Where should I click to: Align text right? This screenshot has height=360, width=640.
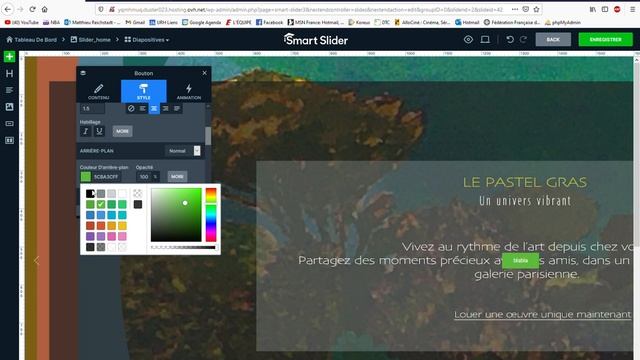click(x=165, y=109)
